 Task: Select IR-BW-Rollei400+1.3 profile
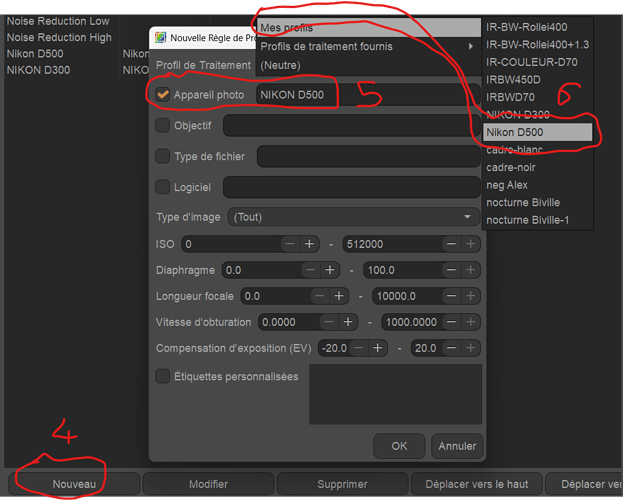click(537, 45)
